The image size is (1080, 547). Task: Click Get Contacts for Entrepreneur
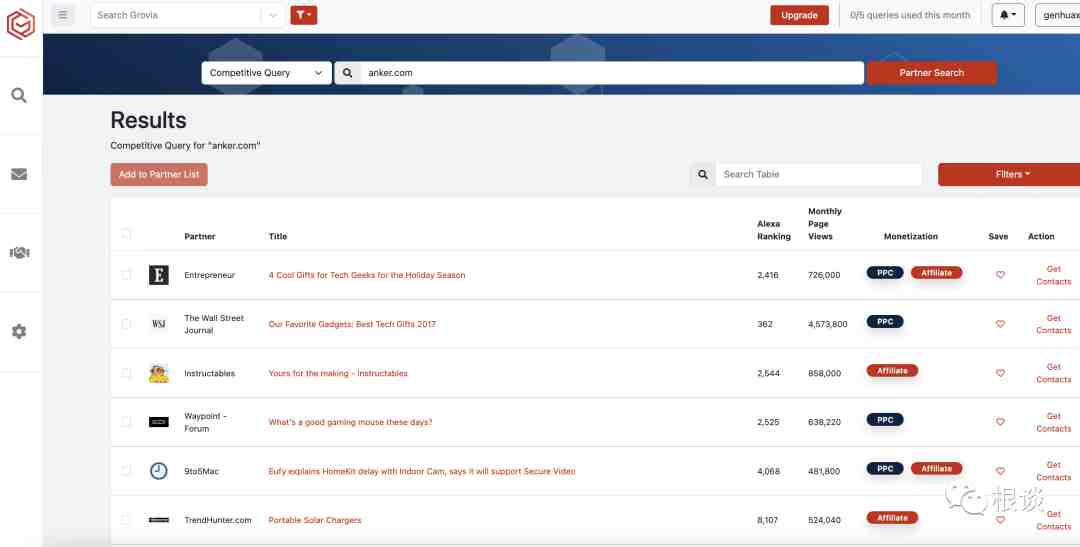[x=1053, y=275]
